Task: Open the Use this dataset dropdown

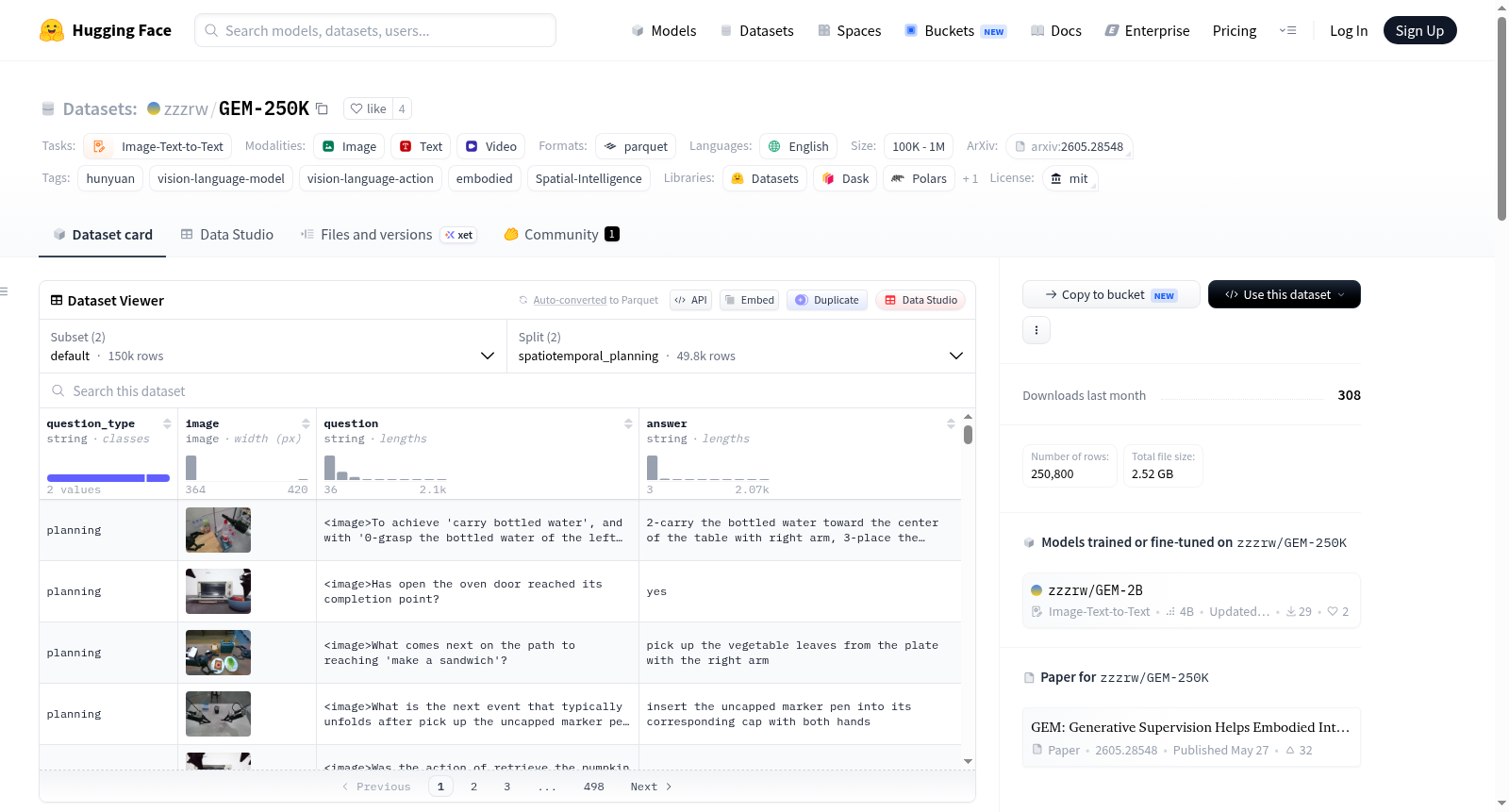Action: pos(1285,294)
